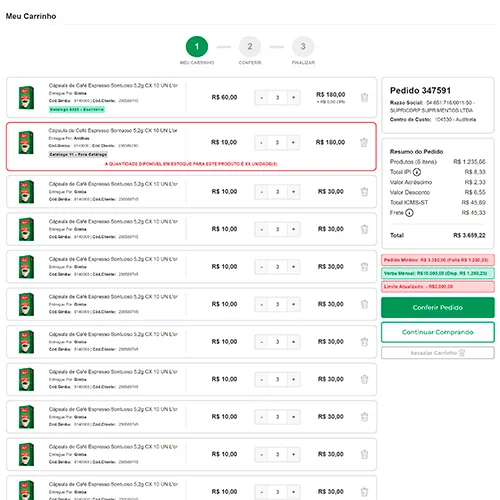Increase quantity of the R$ 60,00 item

click(293, 98)
